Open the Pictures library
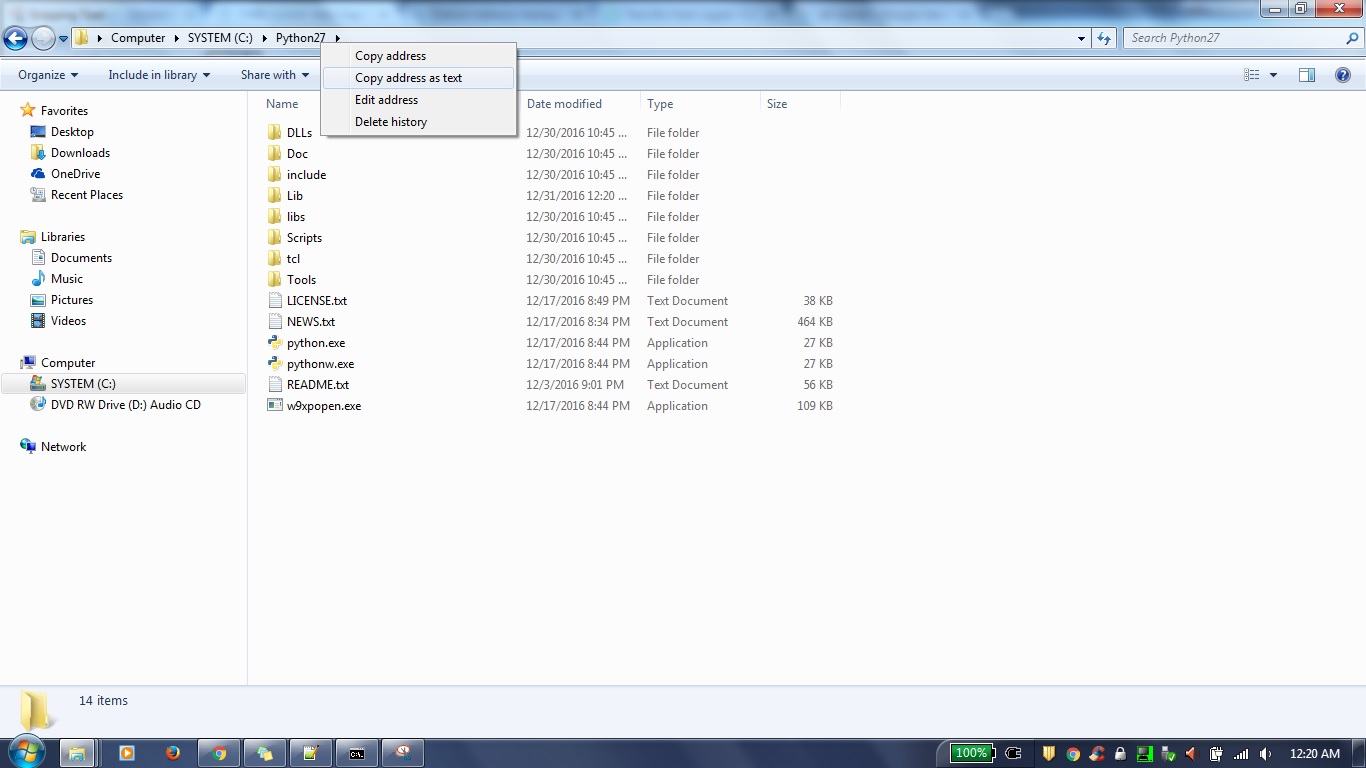1366x768 pixels. click(72, 300)
